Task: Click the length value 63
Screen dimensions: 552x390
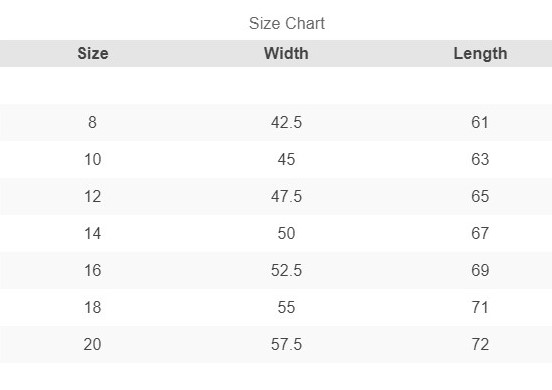Action: [x=480, y=159]
